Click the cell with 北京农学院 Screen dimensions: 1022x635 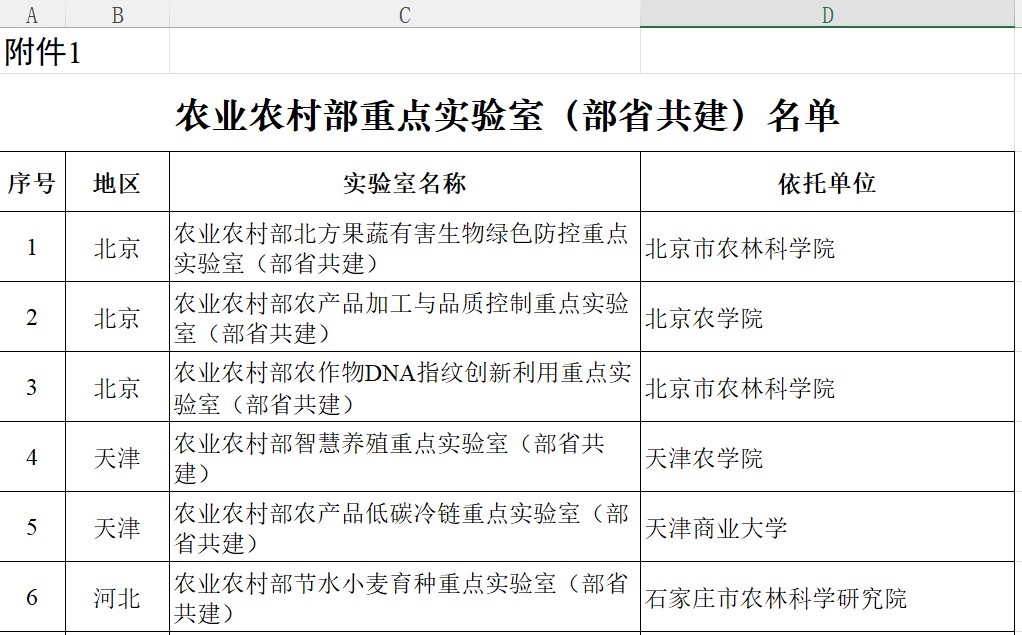[x=827, y=318]
